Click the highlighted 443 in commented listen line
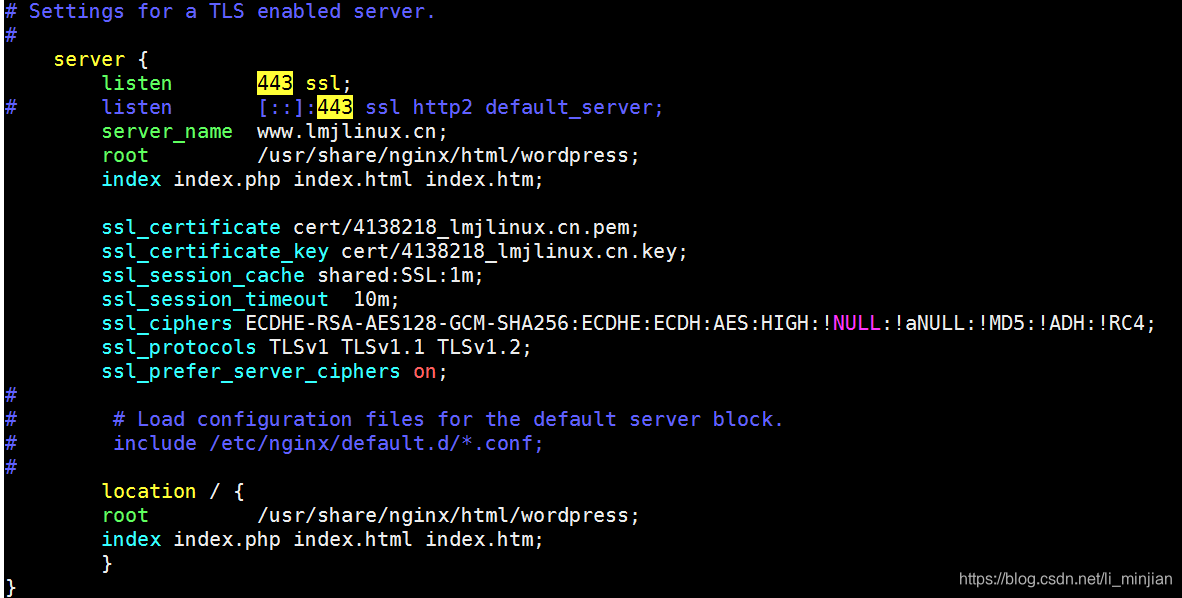This screenshot has width=1182, height=598. click(335, 107)
